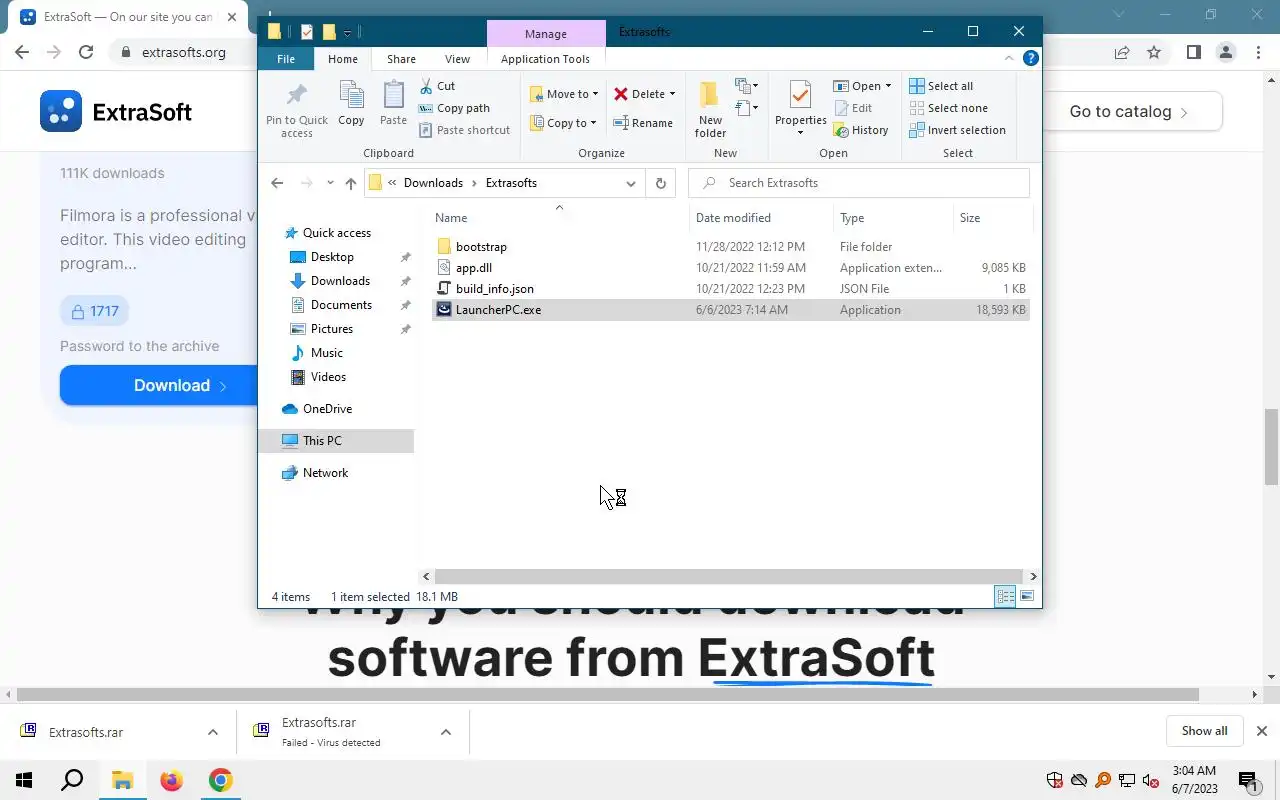Open Windows taskbar search
This screenshot has height=800, width=1280.
72,780
